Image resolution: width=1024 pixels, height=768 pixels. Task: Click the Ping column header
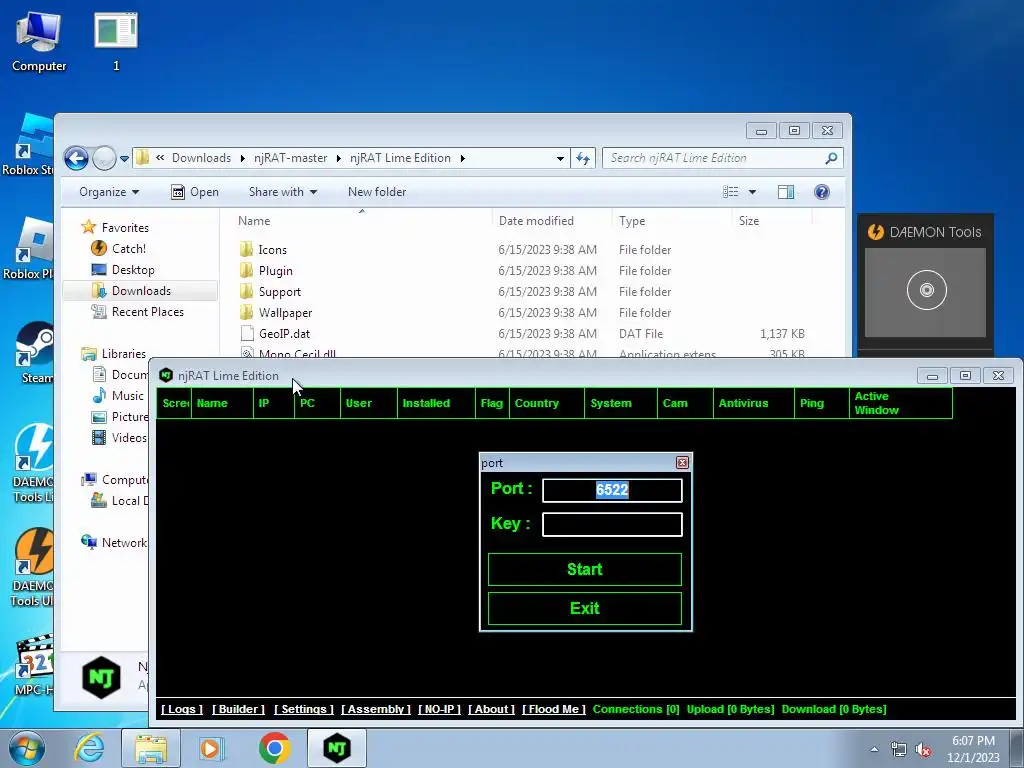(x=822, y=403)
